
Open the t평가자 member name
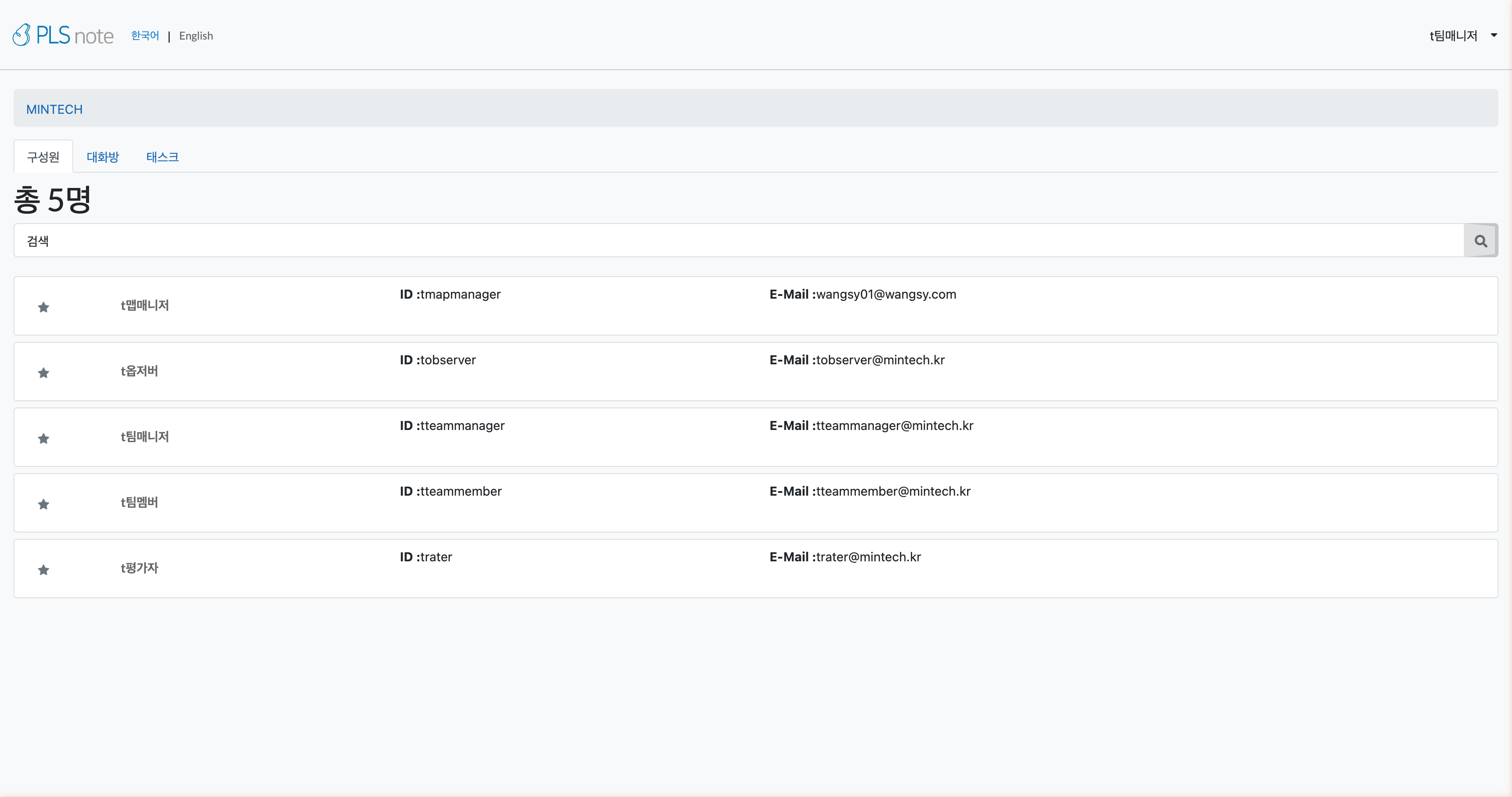tap(139, 568)
